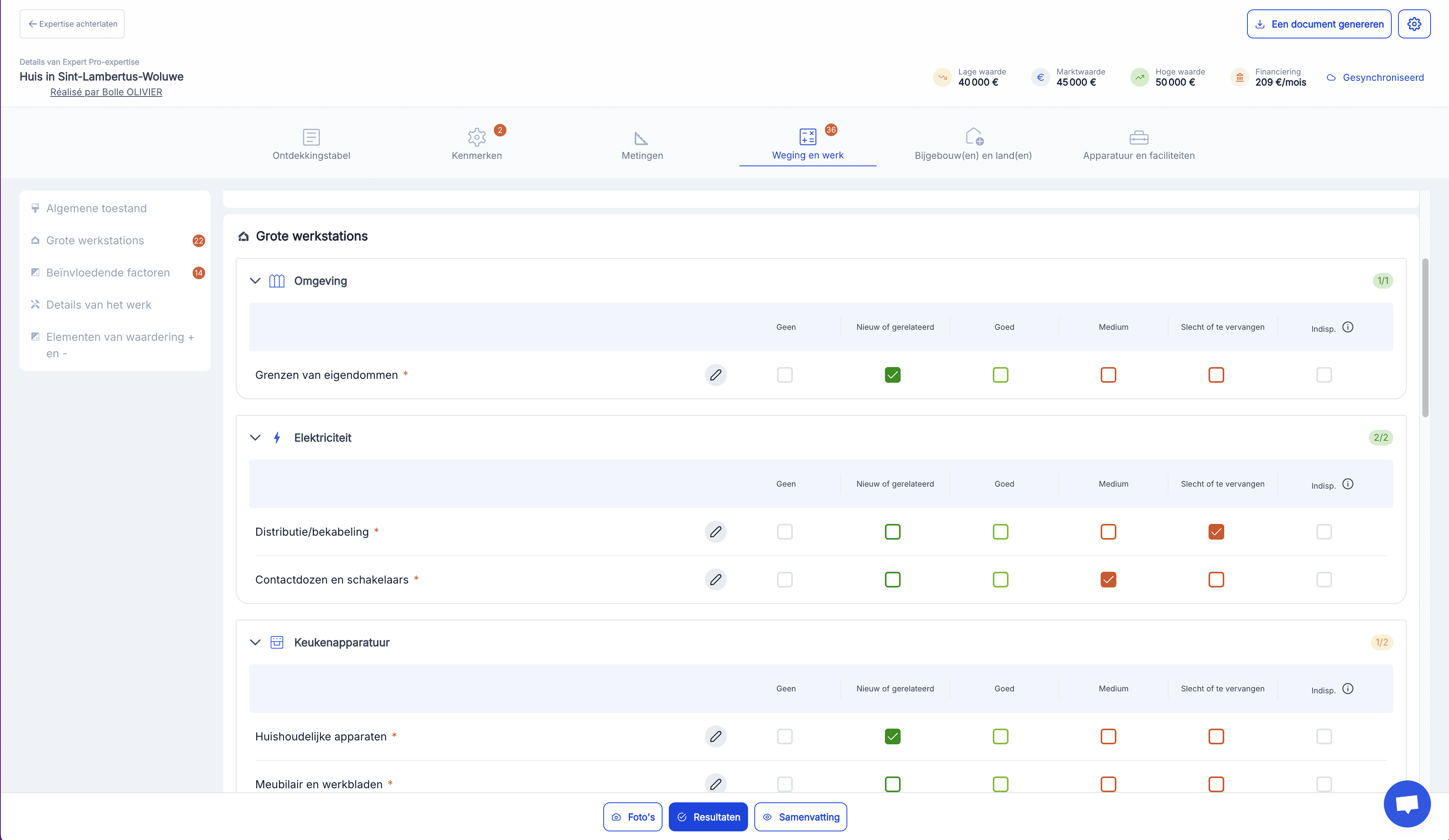The height and width of the screenshot is (840, 1449).
Task: Uncheck Medium for Contactdozen en schakelaars
Action: click(x=1108, y=580)
